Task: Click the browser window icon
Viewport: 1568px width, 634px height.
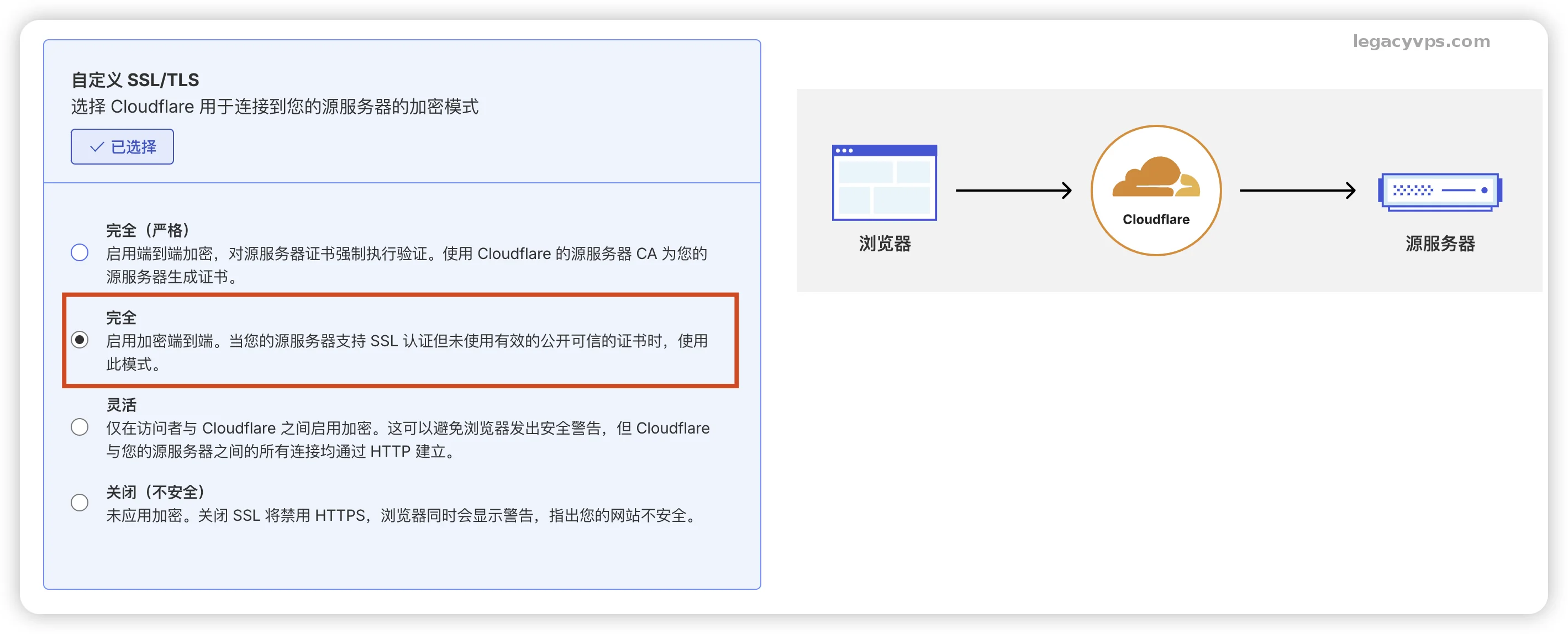Action: tap(884, 183)
